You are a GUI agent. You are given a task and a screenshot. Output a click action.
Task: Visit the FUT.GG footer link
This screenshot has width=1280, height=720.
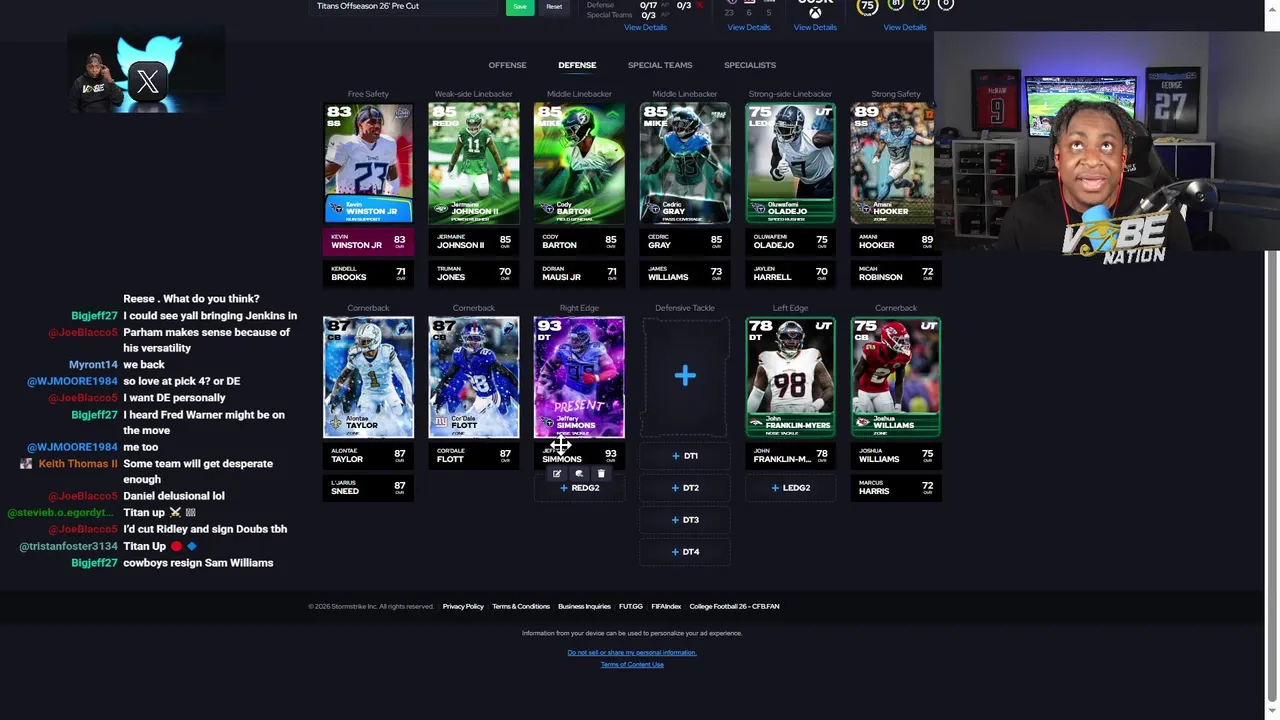[x=631, y=606]
